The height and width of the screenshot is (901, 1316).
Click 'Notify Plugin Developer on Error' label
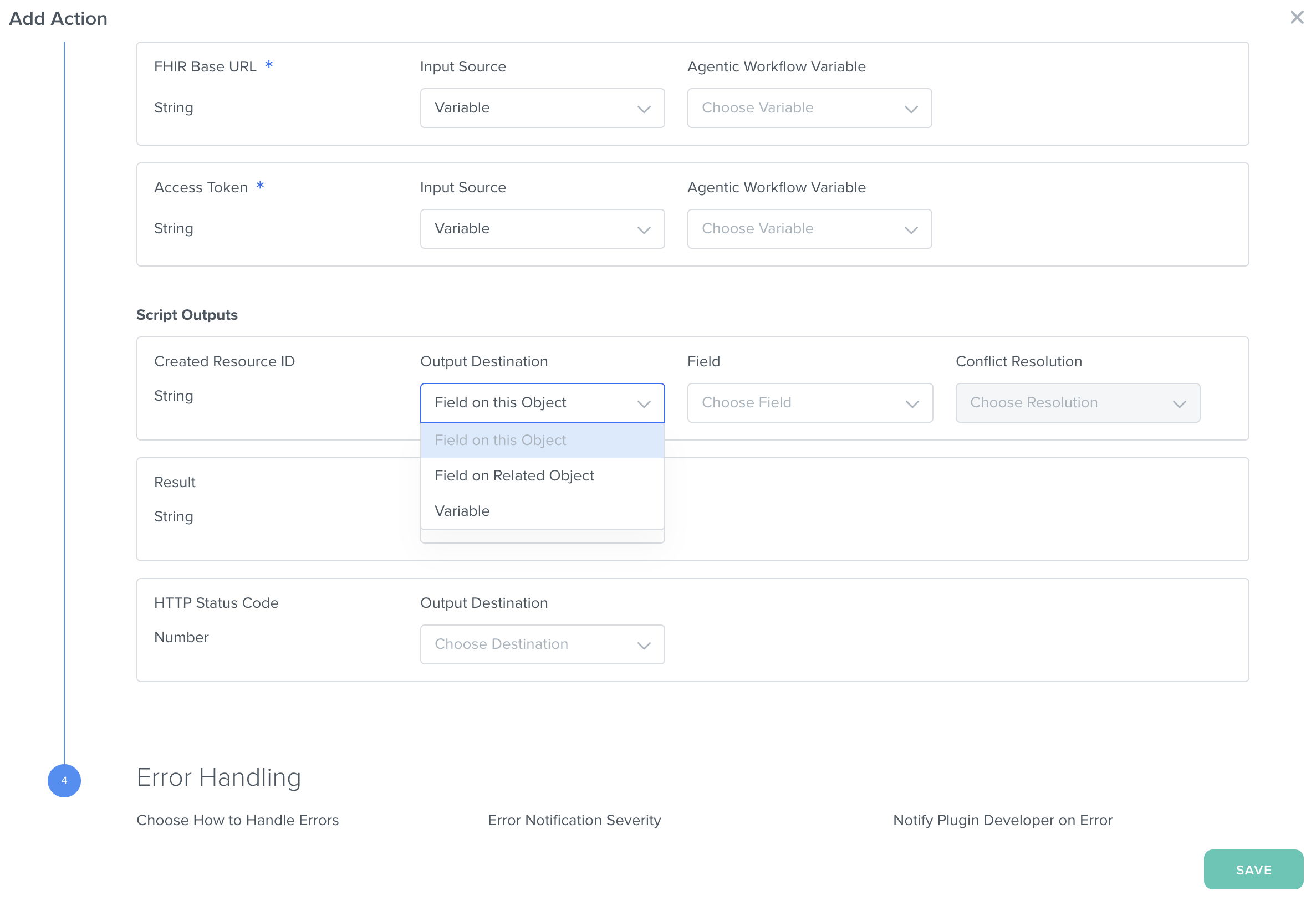1002,820
